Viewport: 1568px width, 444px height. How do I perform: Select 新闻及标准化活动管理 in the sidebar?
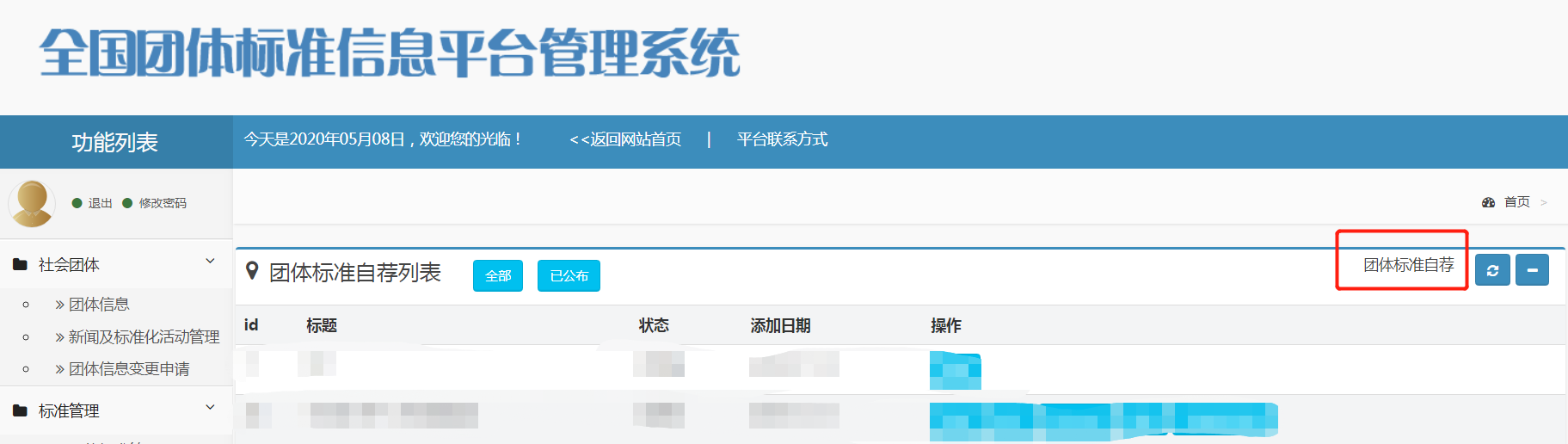click(143, 337)
